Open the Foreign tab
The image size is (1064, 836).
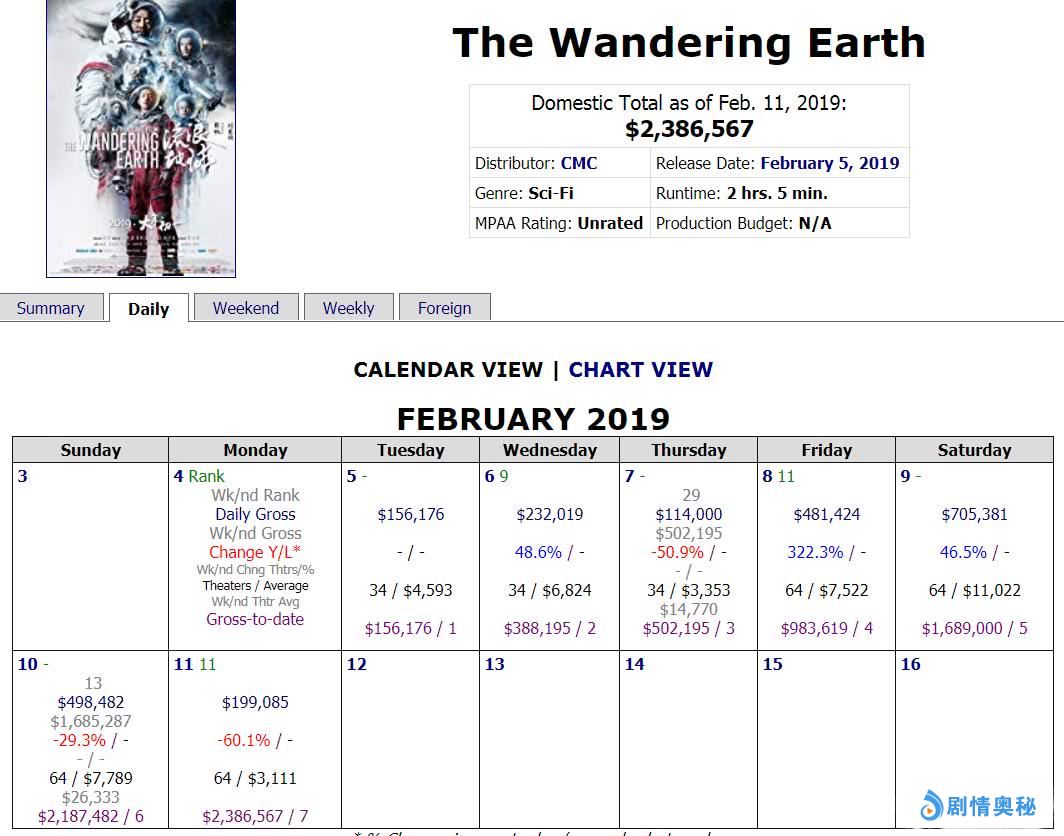pos(444,308)
